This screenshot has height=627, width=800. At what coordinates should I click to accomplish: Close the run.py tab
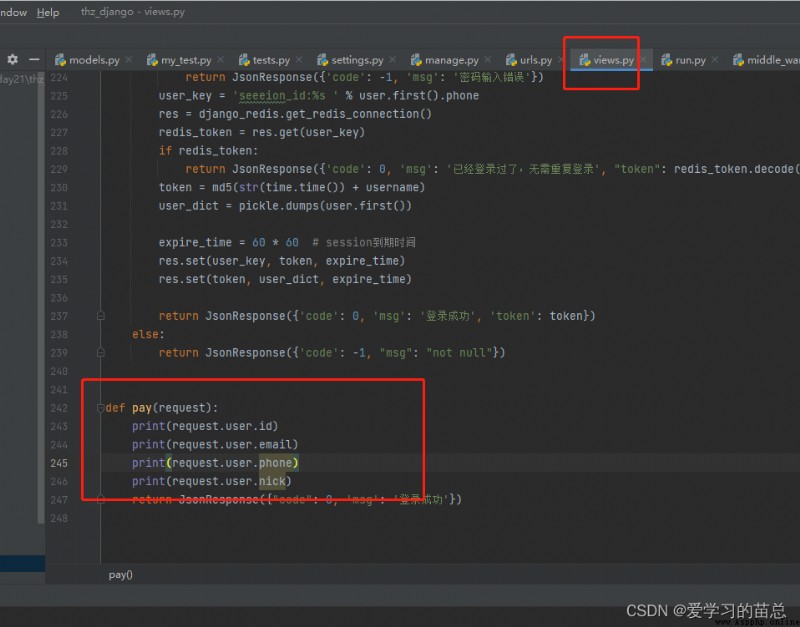click(x=715, y=60)
